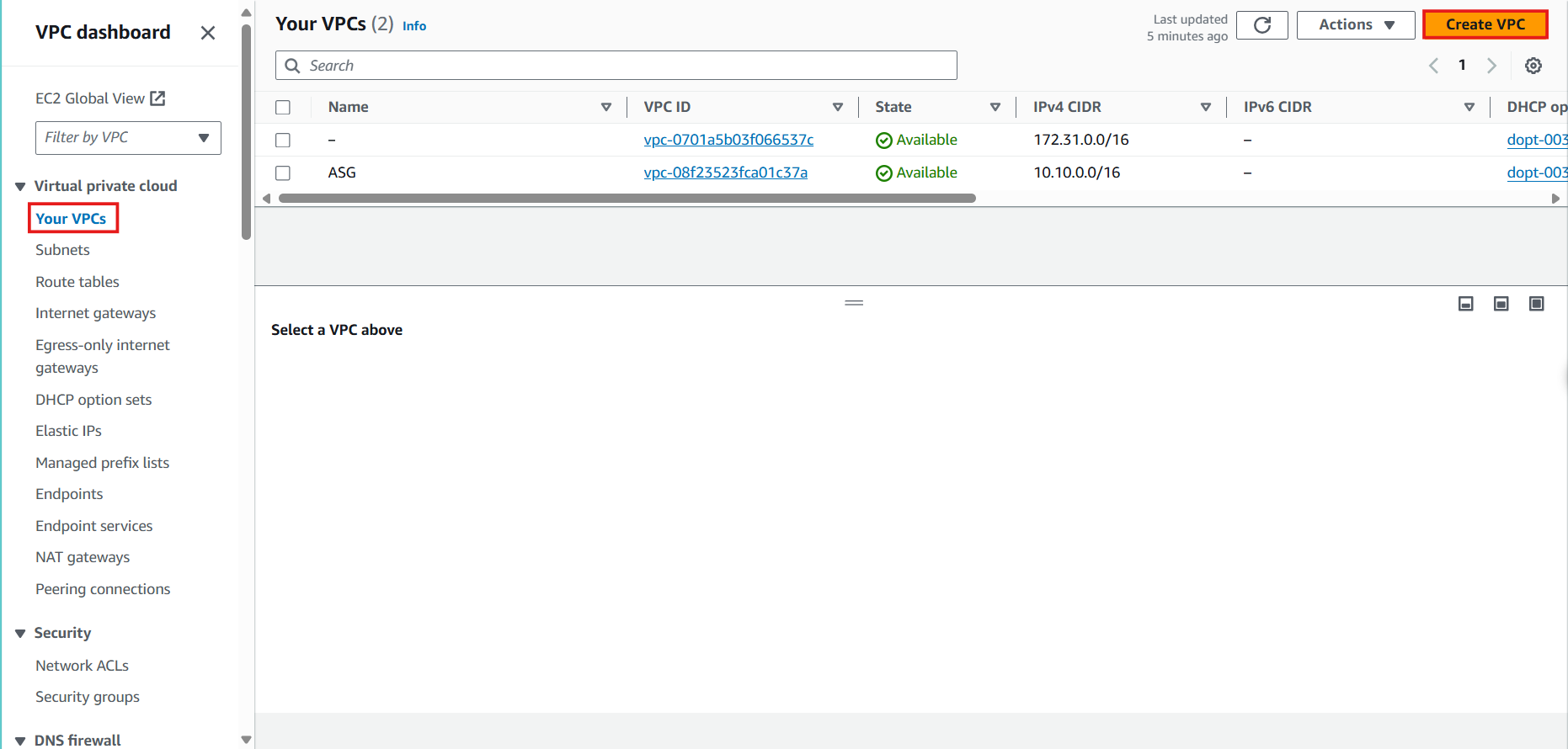1568x749 pixels.
Task: Open EC2 Global View external link icon
Action: (x=157, y=98)
